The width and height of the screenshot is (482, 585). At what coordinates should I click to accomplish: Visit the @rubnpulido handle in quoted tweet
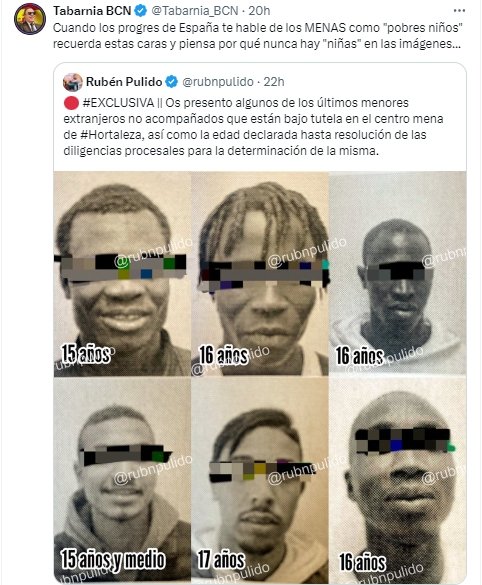218,82
